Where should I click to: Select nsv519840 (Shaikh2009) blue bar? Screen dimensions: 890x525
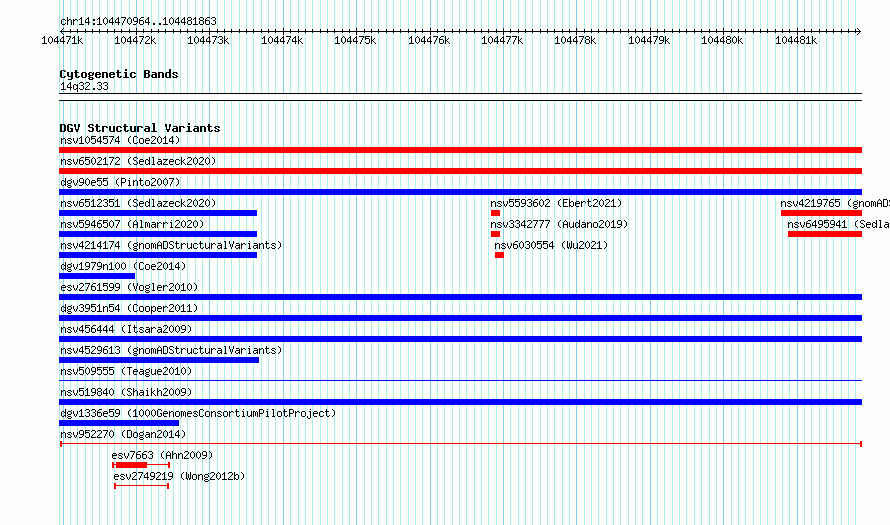pos(460,402)
